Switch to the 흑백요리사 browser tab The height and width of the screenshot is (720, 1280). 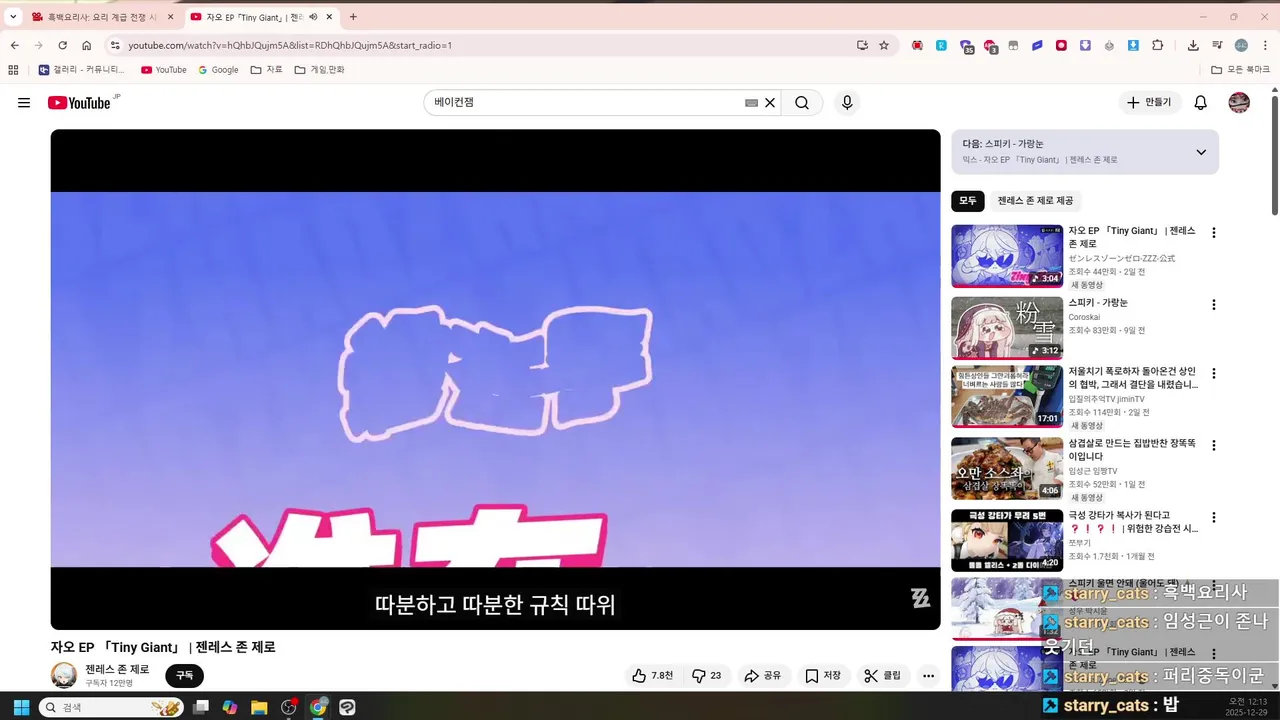(103, 17)
